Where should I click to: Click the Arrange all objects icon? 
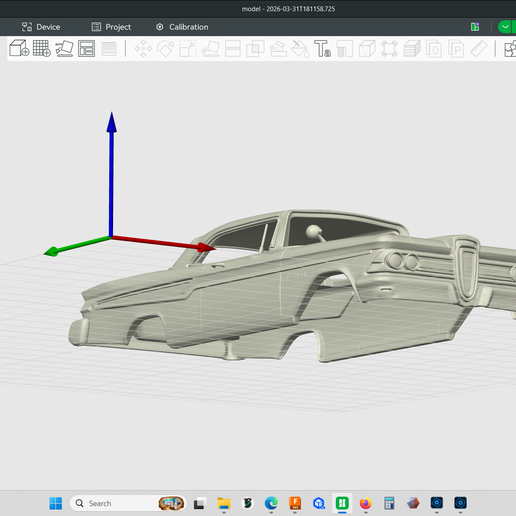point(86,48)
